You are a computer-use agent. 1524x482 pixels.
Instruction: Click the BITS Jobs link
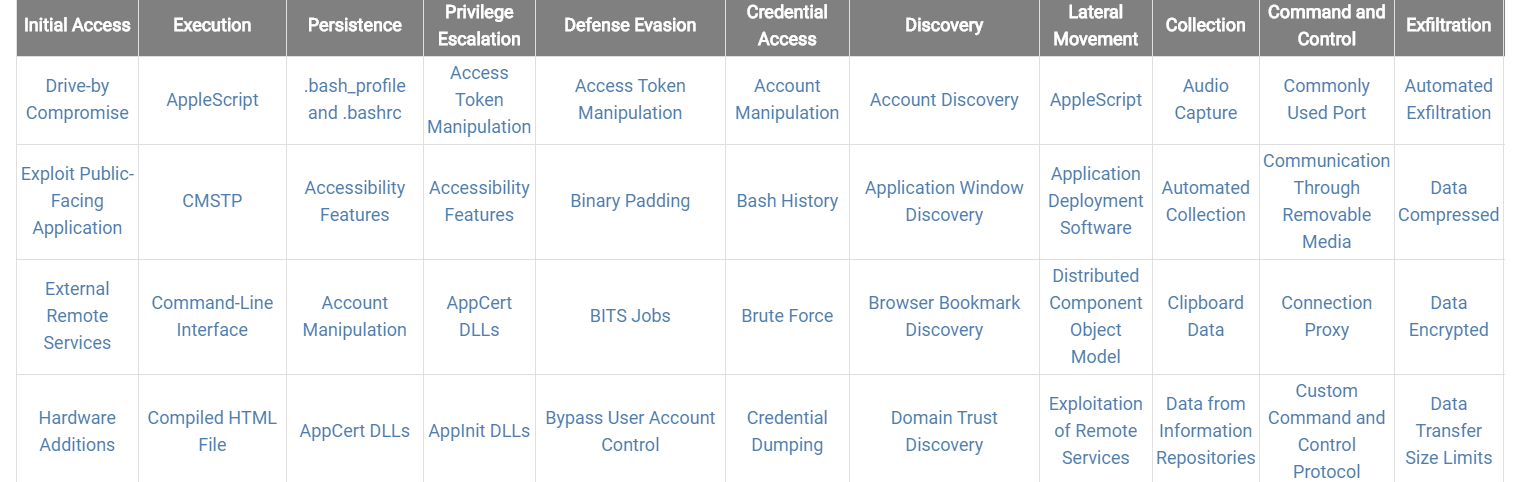point(630,316)
